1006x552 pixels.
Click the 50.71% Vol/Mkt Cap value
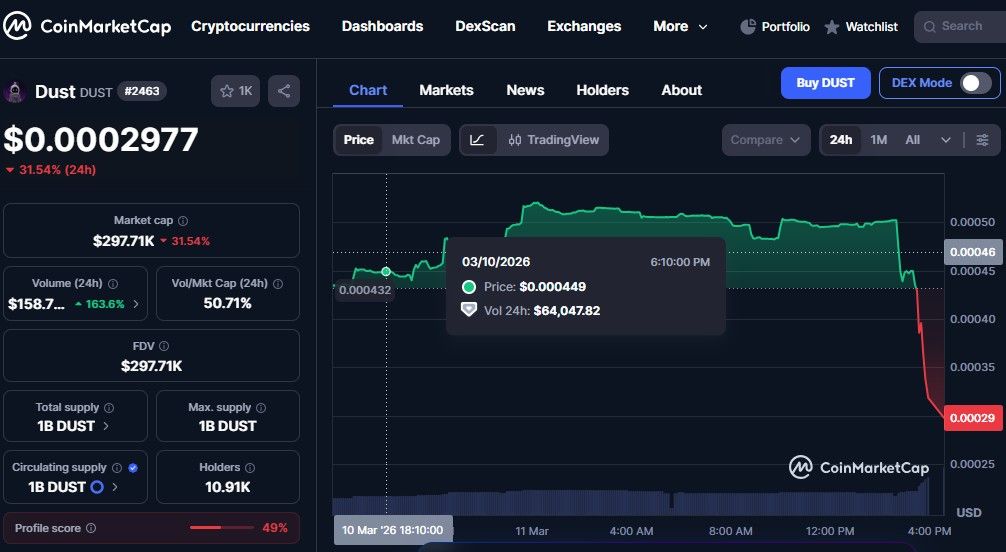(x=227, y=303)
